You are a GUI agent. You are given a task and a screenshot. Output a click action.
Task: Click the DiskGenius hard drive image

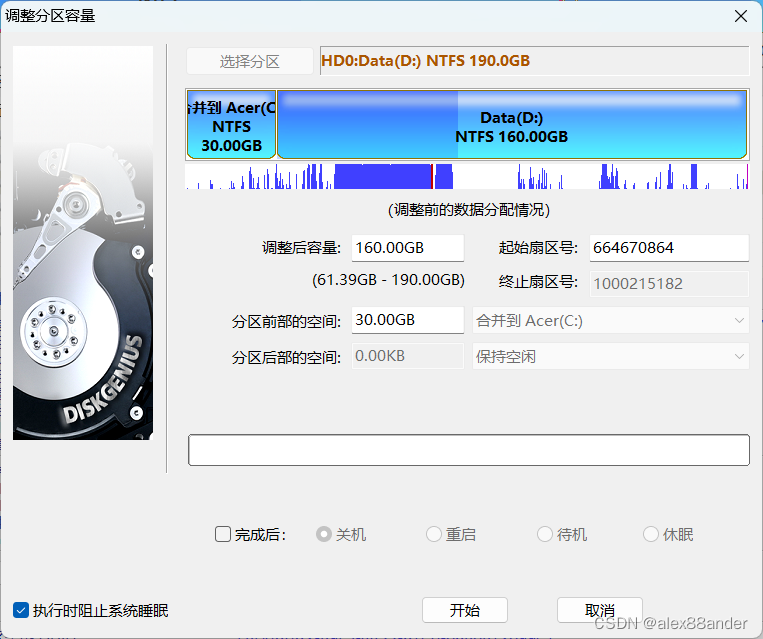point(83,243)
